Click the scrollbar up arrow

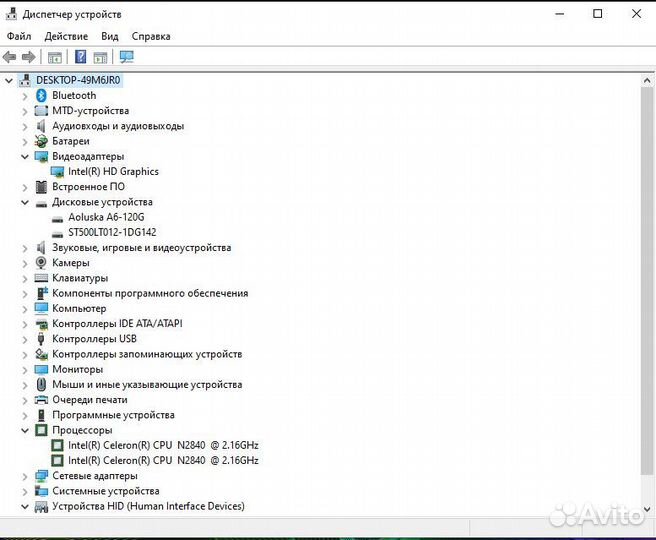(647, 80)
